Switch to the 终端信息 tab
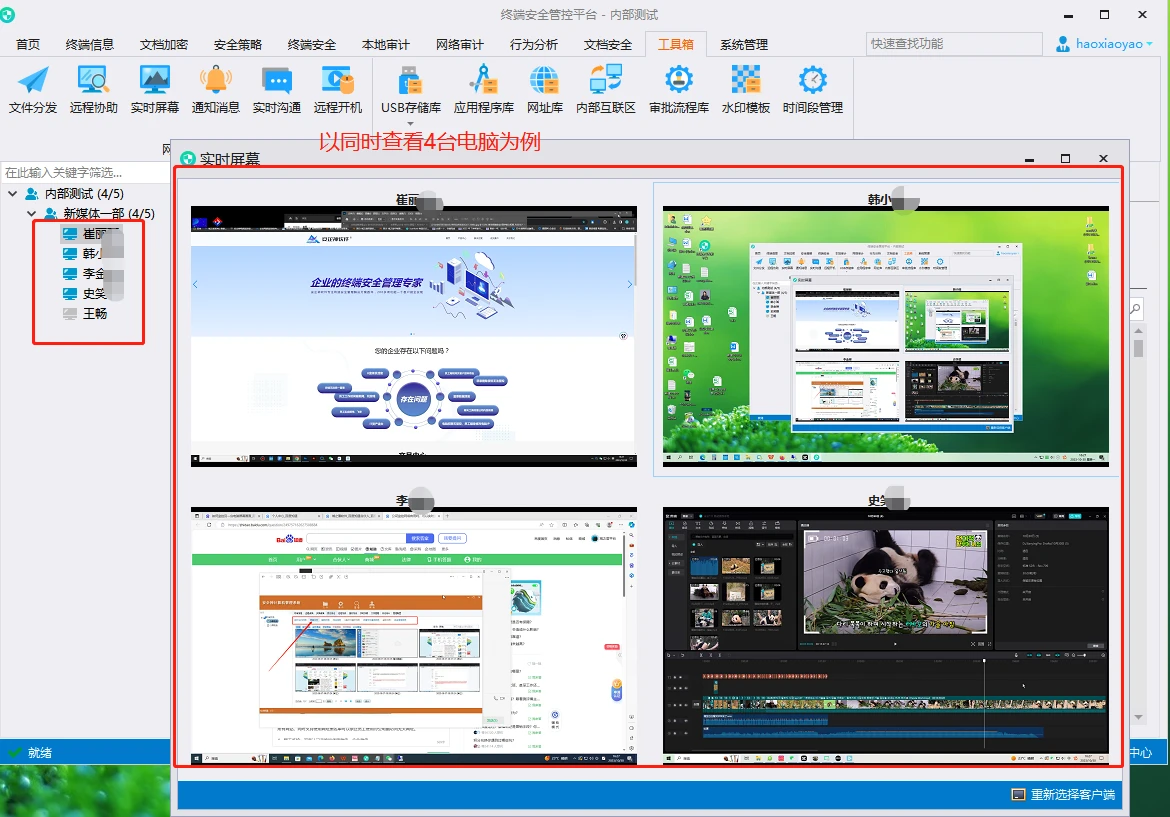 point(90,45)
